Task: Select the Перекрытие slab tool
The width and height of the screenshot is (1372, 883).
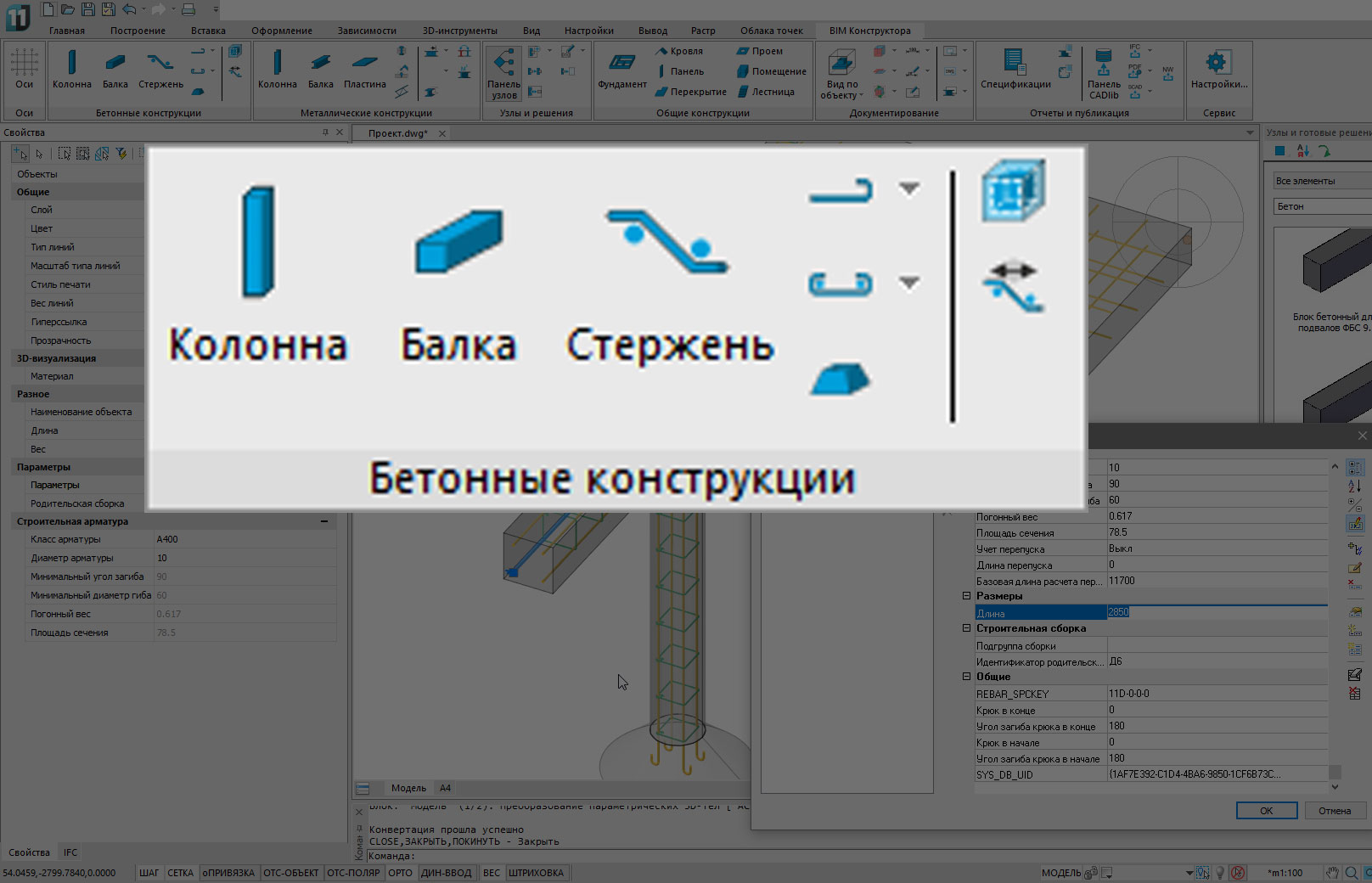Action: 690,92
